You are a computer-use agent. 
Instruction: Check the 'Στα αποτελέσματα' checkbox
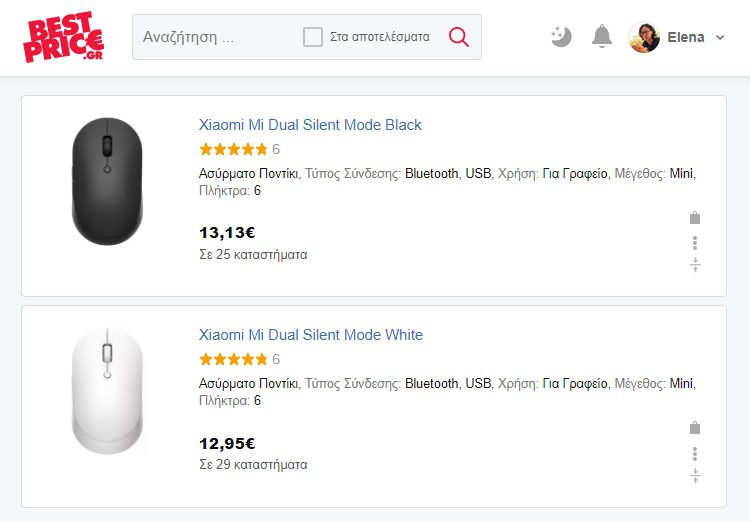click(313, 37)
